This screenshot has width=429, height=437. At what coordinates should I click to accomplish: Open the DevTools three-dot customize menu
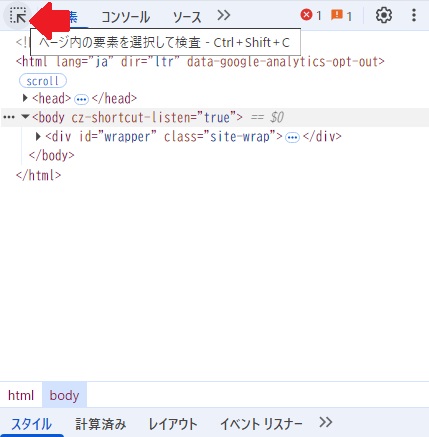pos(414,15)
